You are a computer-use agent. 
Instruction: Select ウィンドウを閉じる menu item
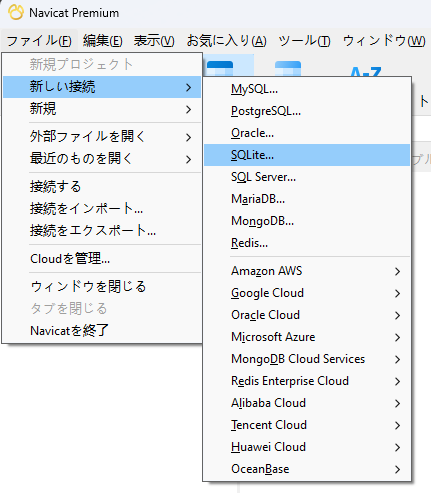coord(102,287)
